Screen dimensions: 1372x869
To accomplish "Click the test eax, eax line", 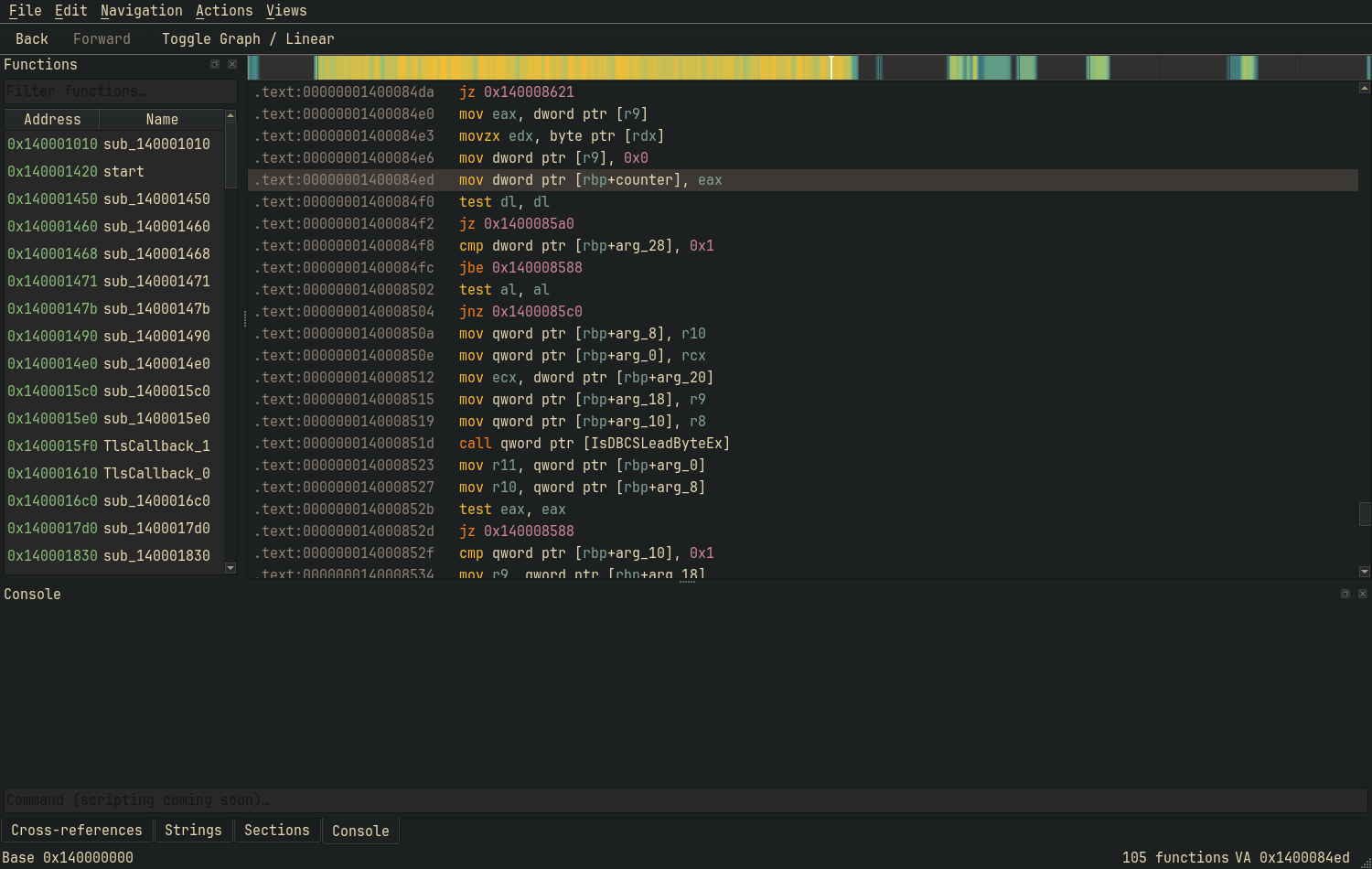I will pyautogui.click(x=803, y=510).
